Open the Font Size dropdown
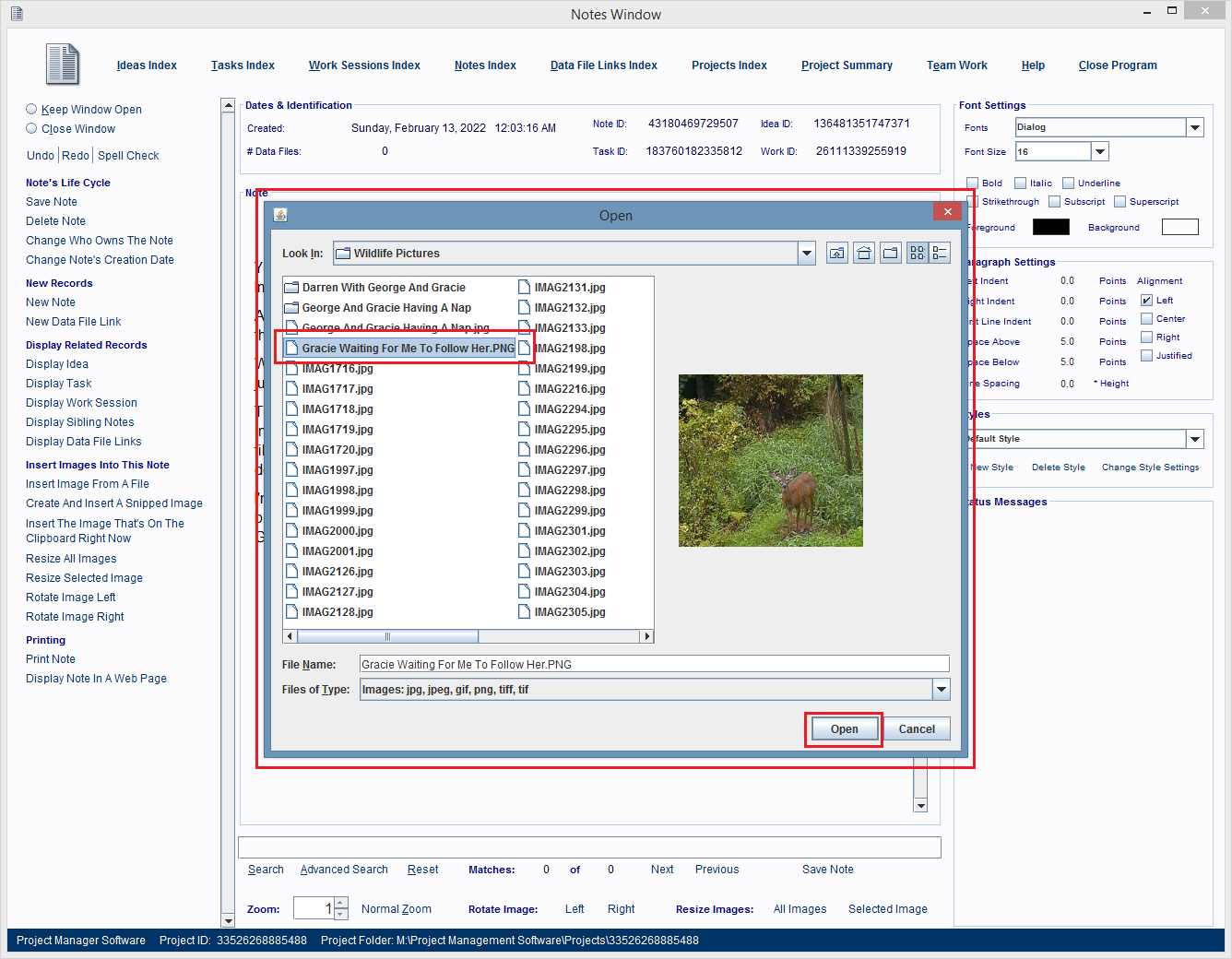This screenshot has width=1232, height=959. tap(1099, 151)
